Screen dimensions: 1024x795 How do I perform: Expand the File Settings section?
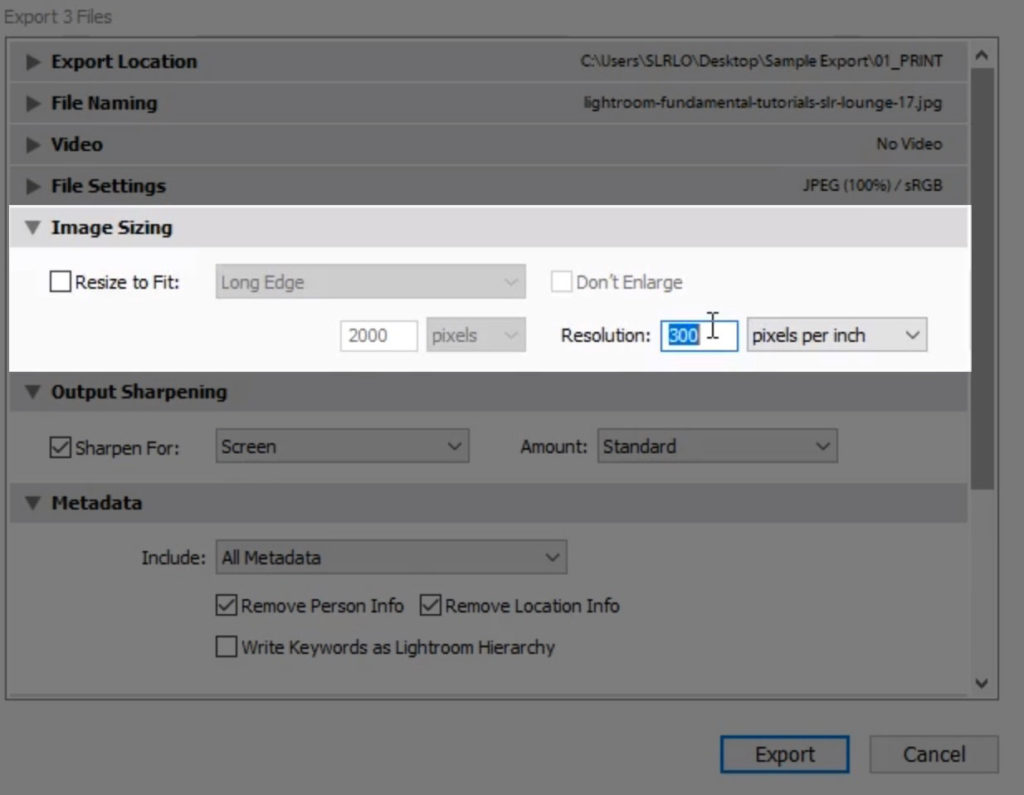[x=31, y=186]
